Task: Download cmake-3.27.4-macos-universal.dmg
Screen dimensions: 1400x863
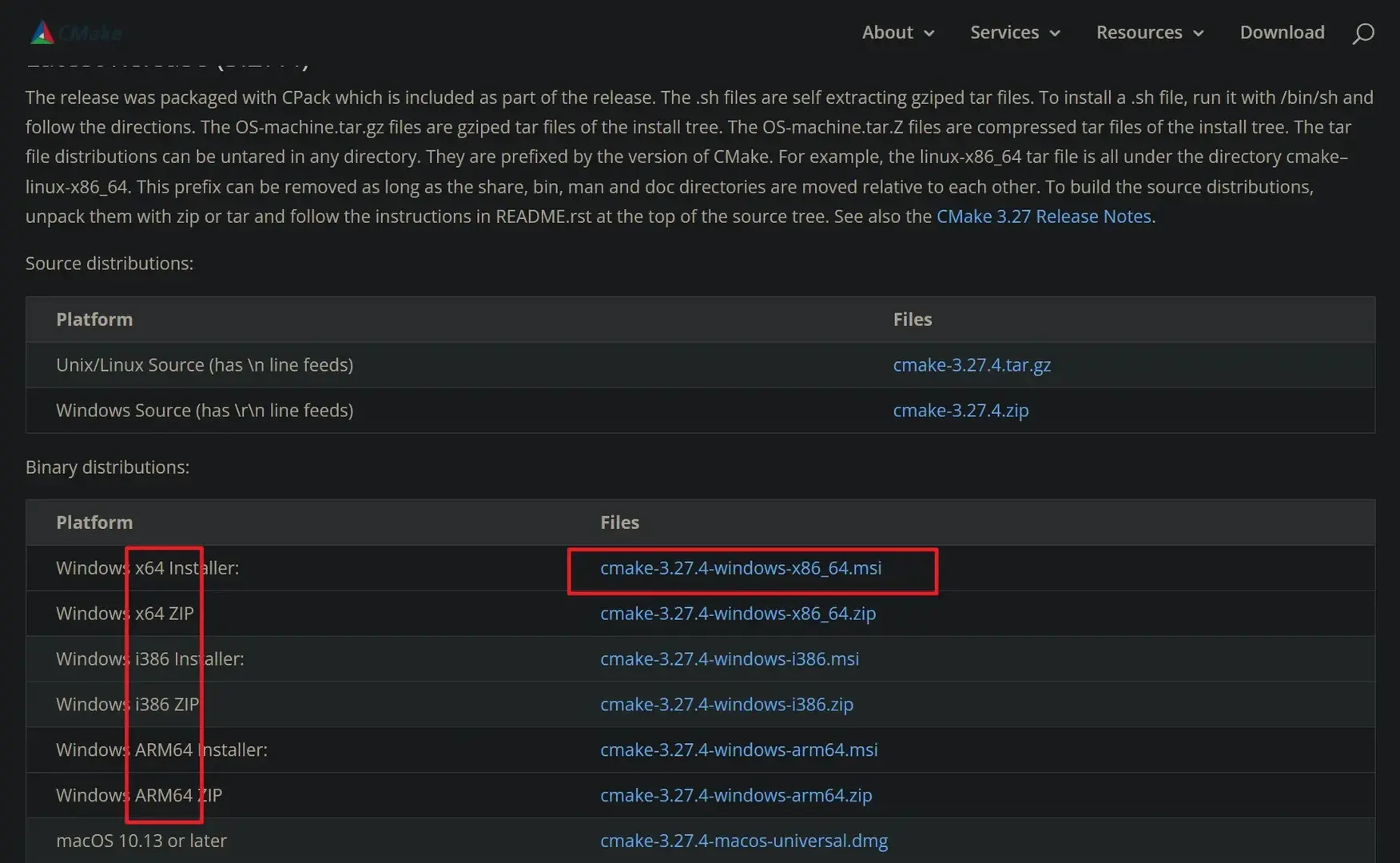Action: (744, 841)
